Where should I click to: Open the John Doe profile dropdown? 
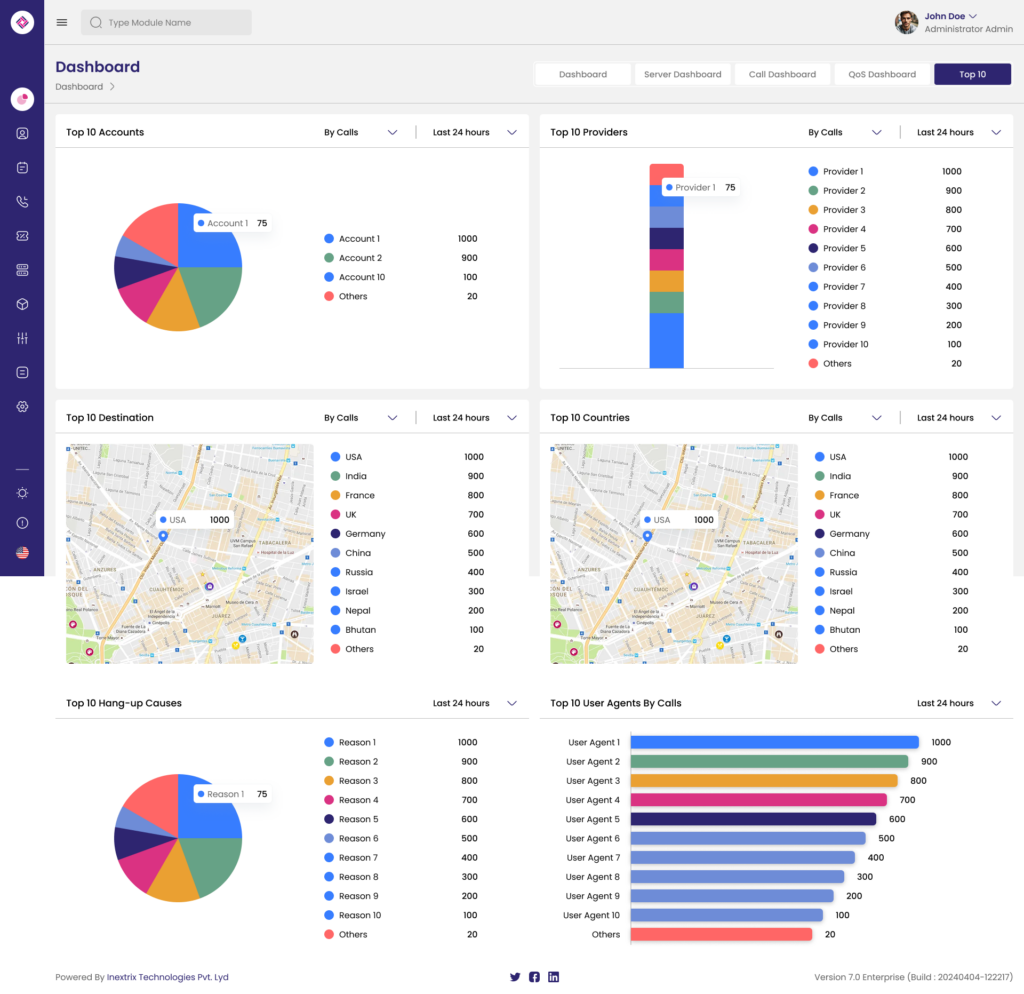tap(953, 22)
